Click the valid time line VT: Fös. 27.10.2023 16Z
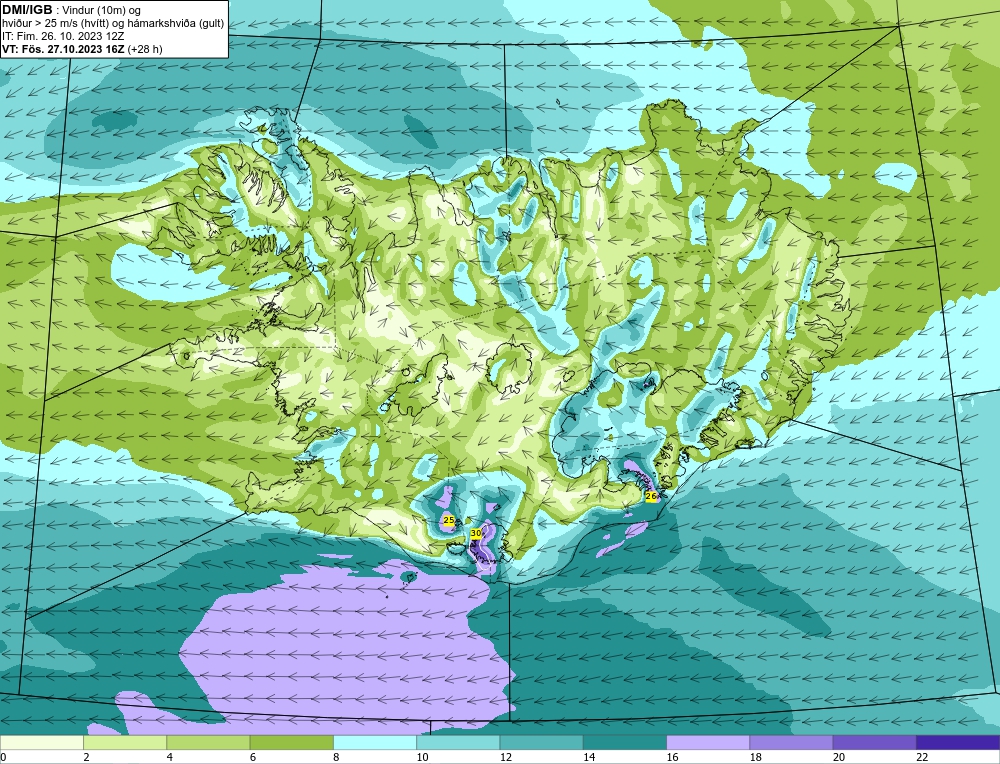This screenshot has height=764, width=1000. (64, 49)
